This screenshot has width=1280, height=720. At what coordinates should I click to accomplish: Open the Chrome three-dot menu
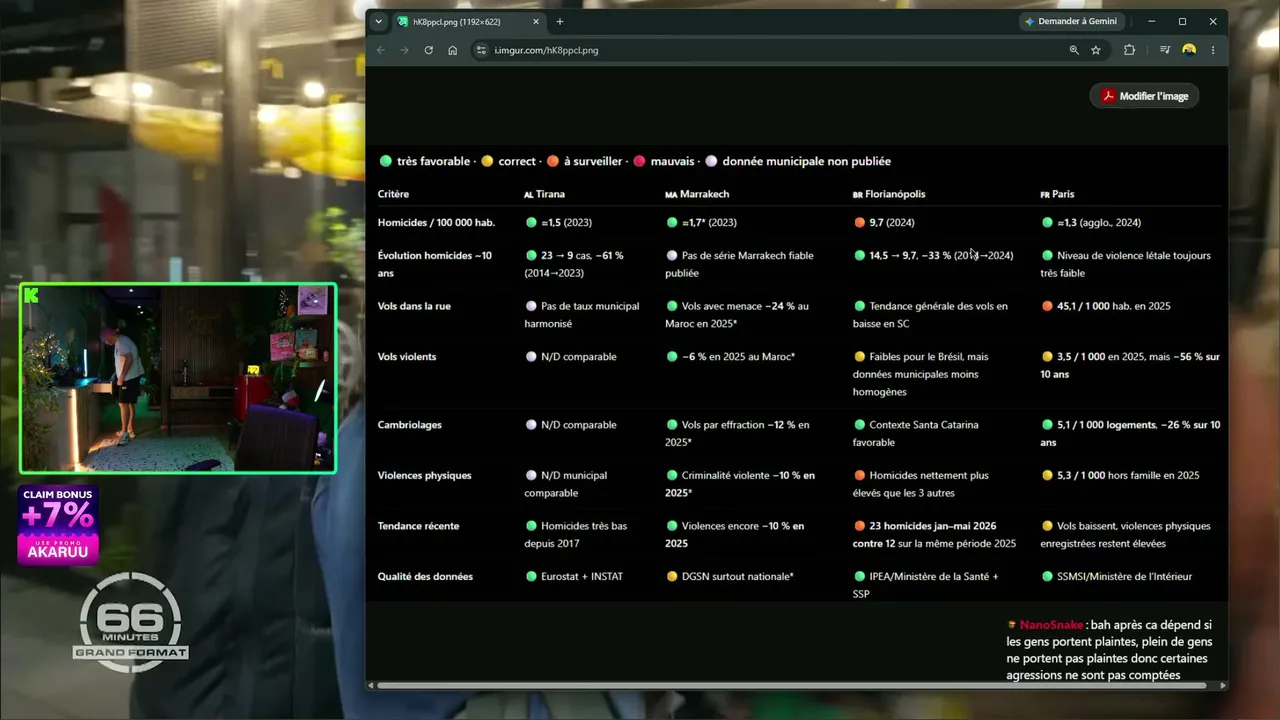point(1213,50)
